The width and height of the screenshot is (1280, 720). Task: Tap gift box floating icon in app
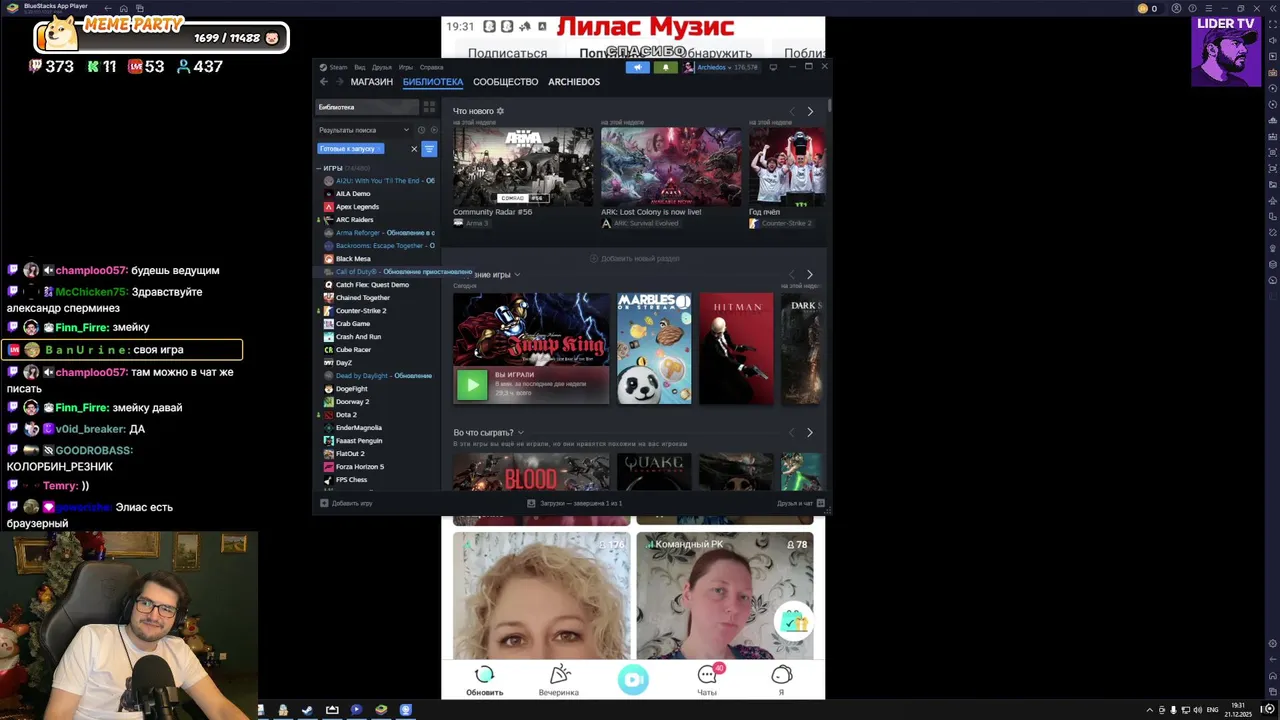pos(794,621)
